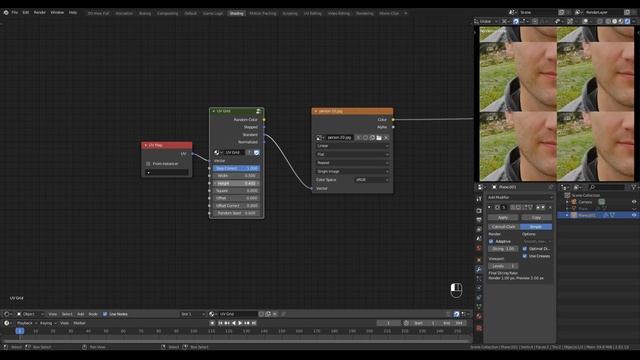Toggle the Optimal Display checkbox

(524, 249)
